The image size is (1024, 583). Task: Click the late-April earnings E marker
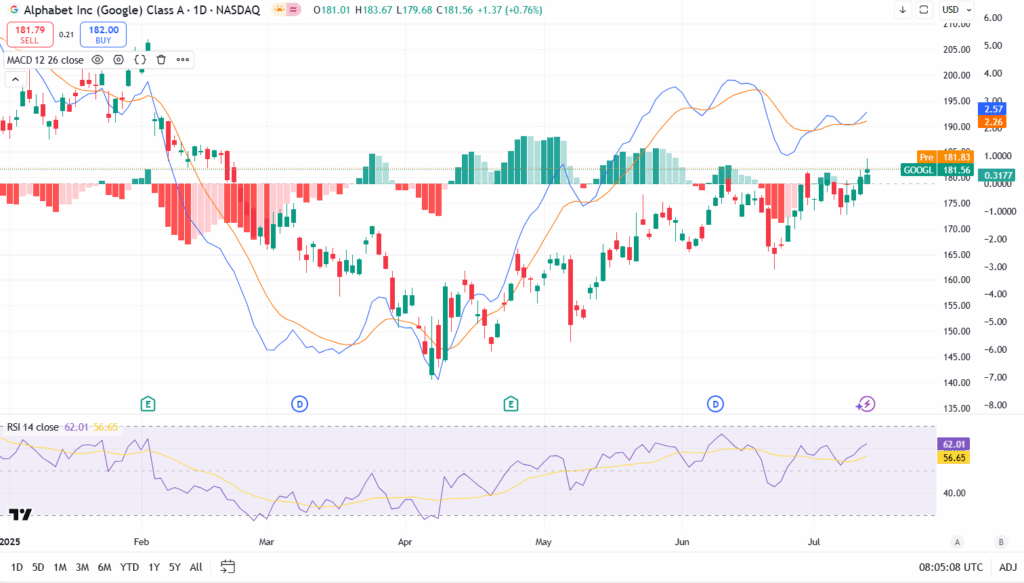(511, 404)
